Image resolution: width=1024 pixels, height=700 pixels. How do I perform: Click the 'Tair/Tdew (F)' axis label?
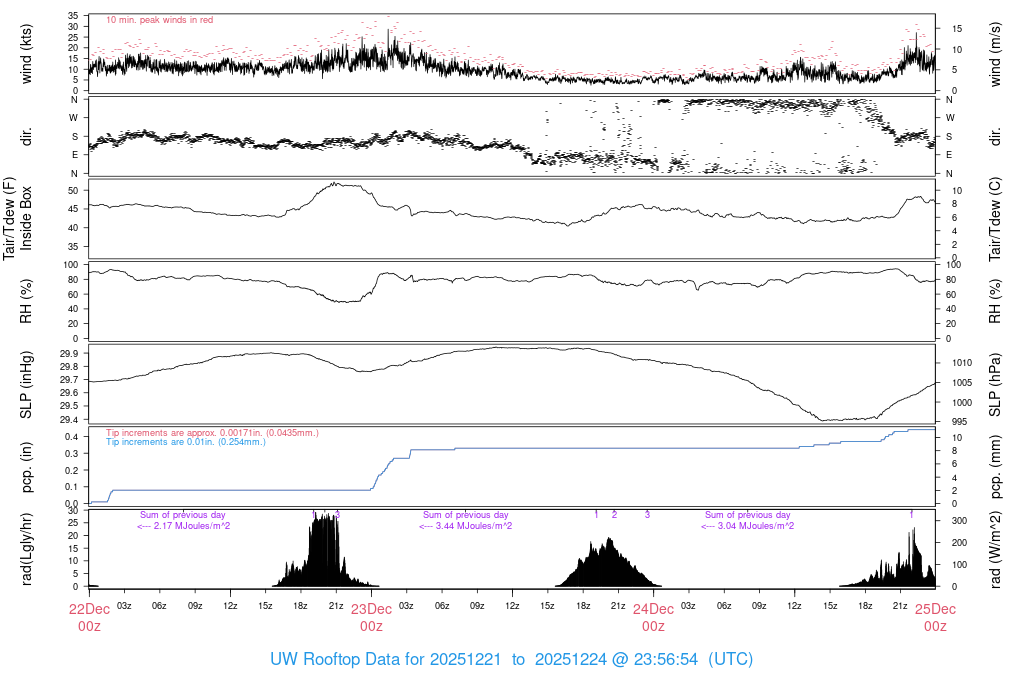(x=9, y=219)
